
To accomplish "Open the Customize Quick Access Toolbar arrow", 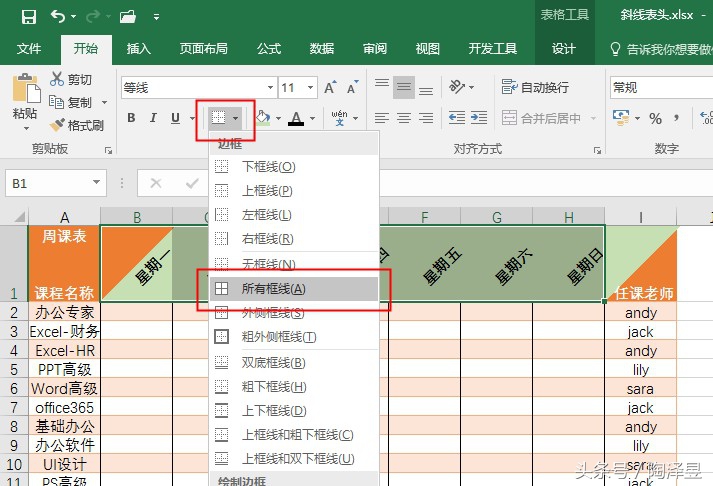I will (156, 17).
